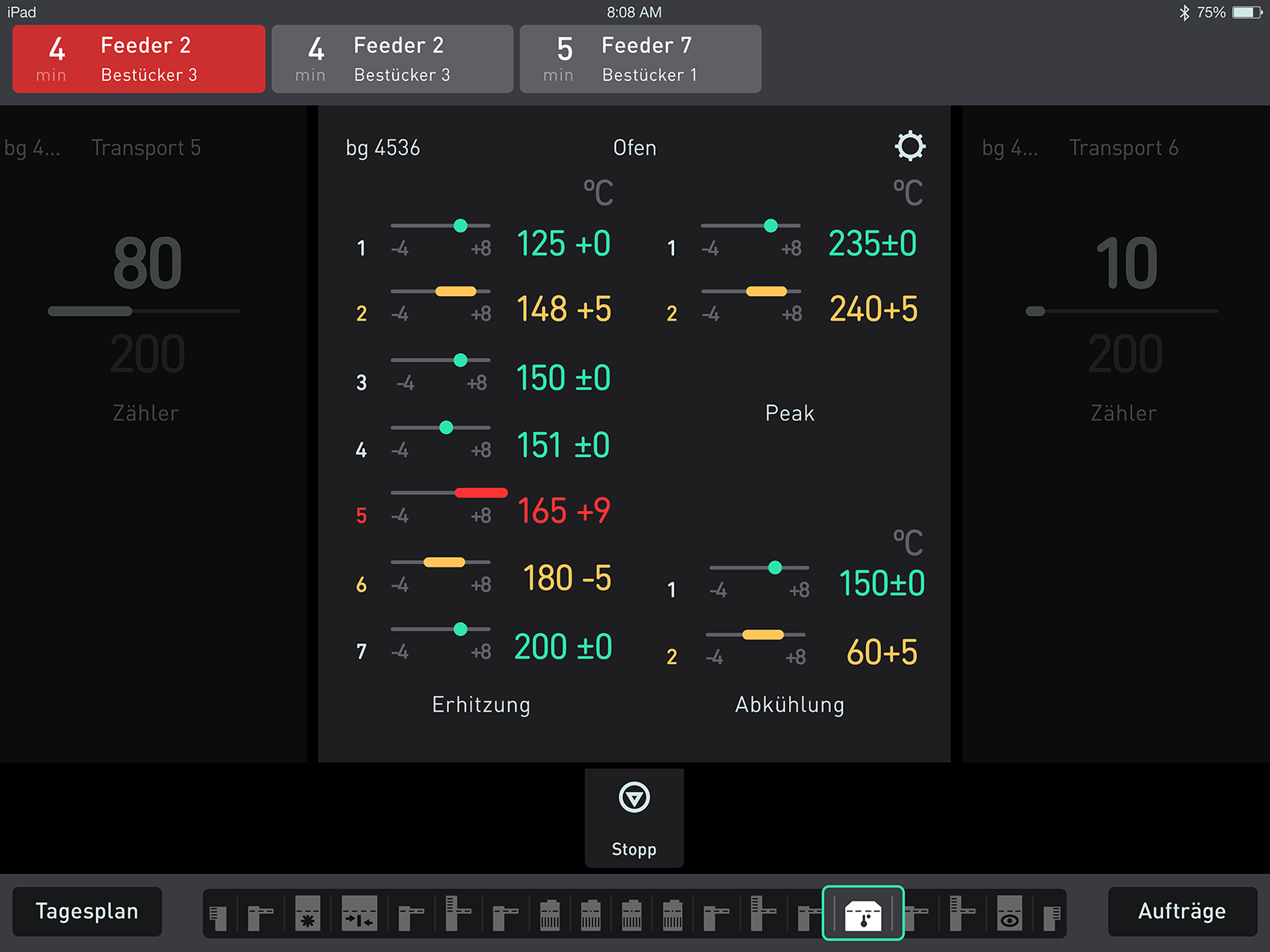Click the Erhitzung section label
1270x952 pixels.
[481, 705]
